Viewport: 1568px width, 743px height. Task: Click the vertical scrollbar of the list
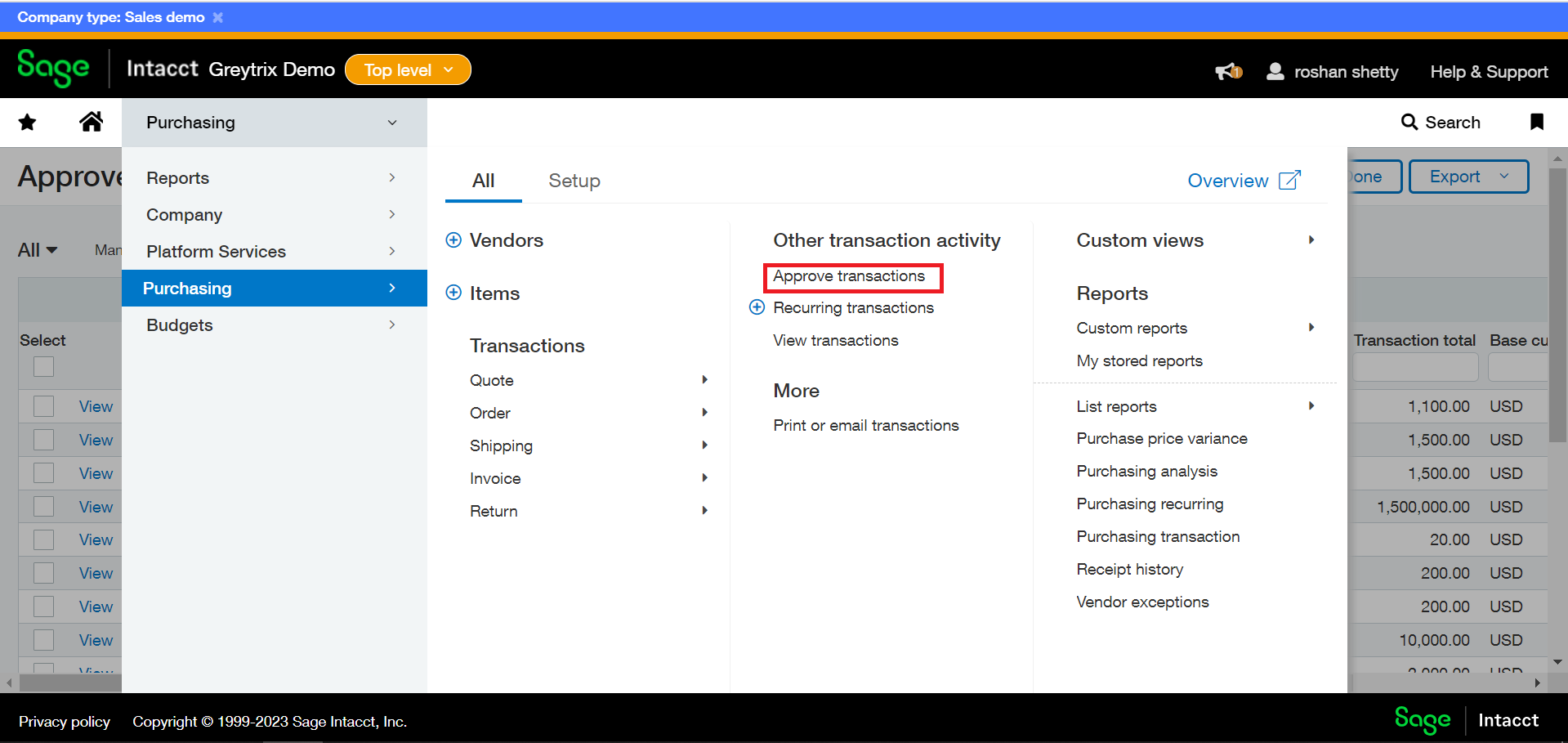[1557, 307]
